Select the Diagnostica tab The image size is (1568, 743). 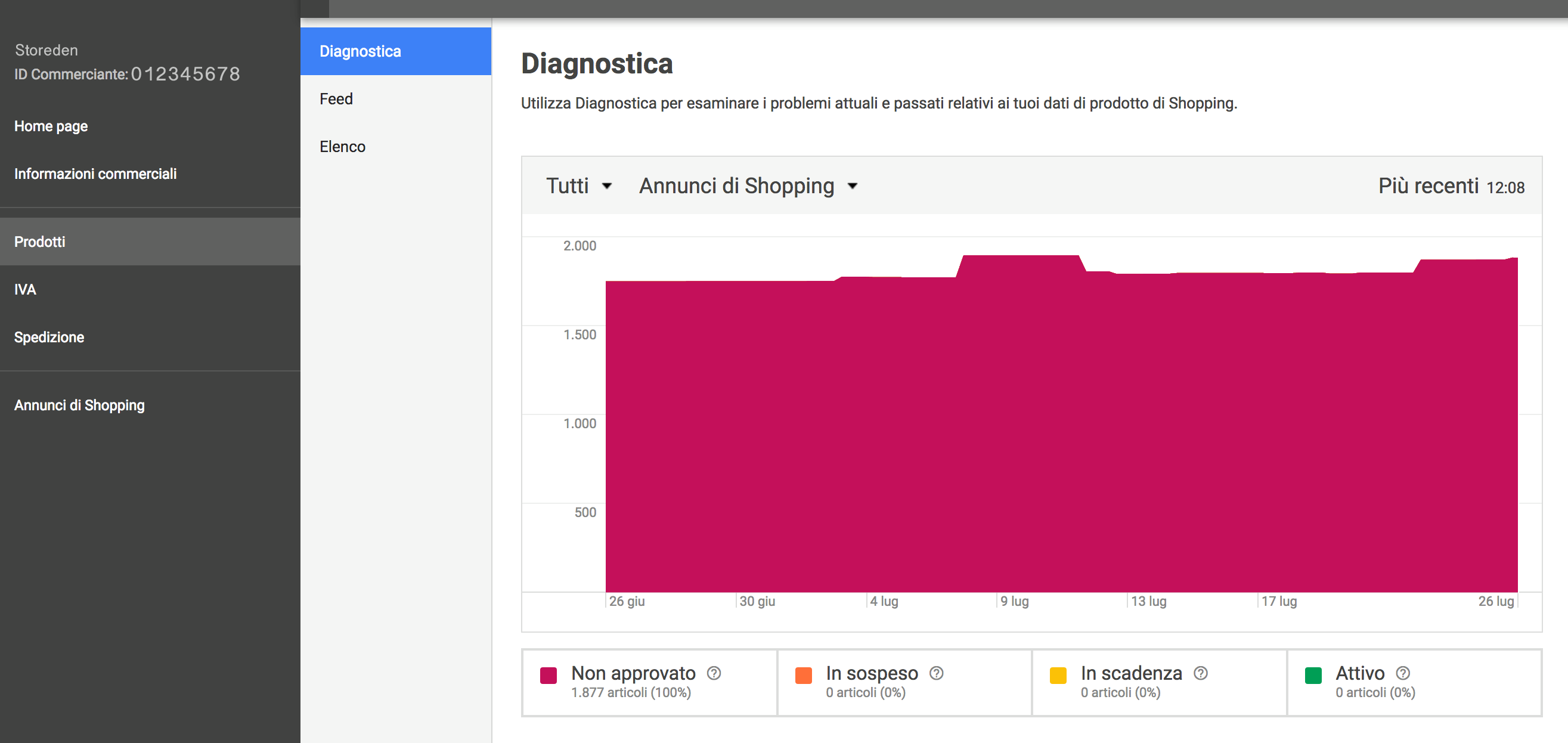pos(396,51)
